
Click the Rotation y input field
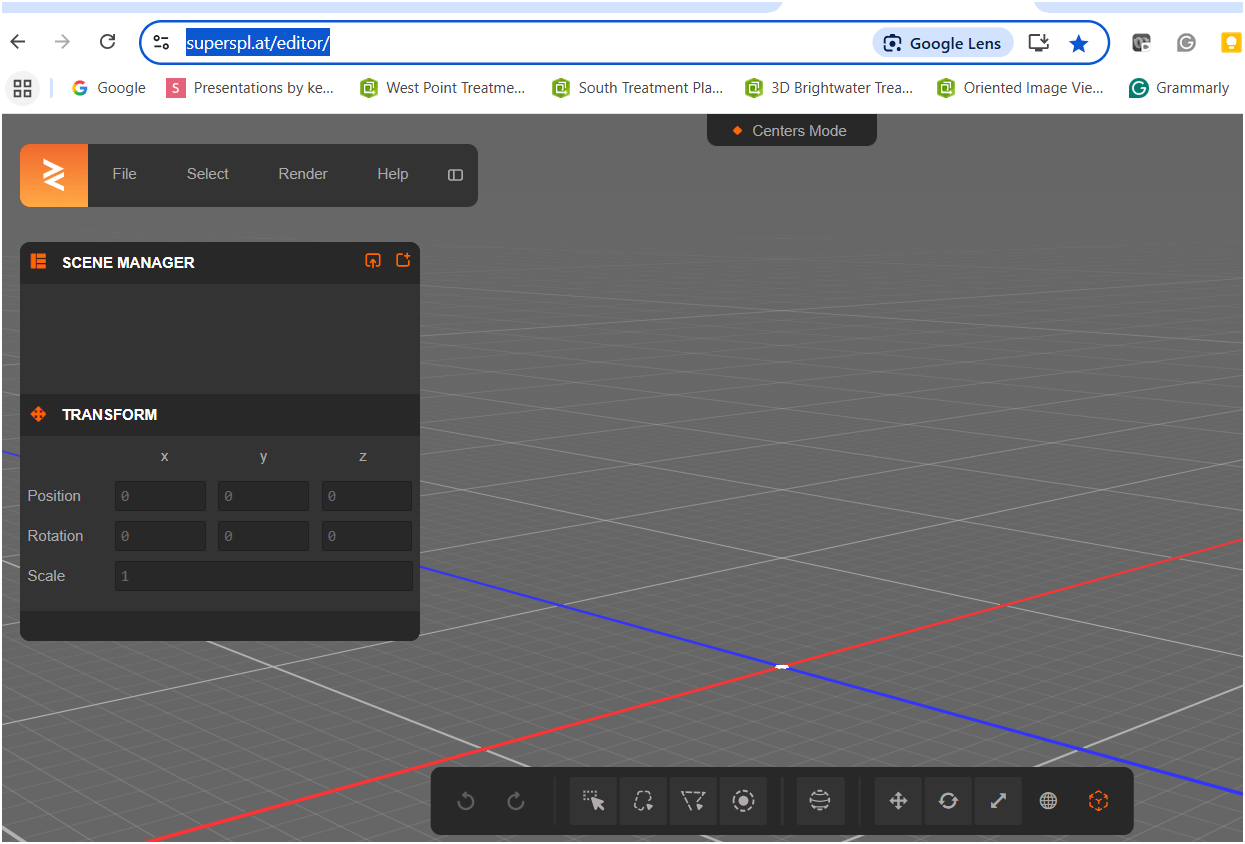point(263,536)
